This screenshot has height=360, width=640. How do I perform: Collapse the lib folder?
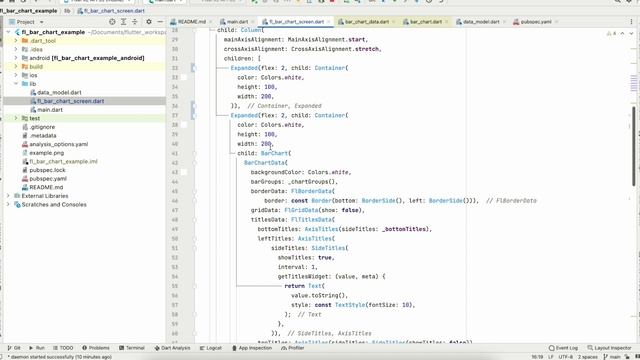pyautogui.click(x=16, y=84)
